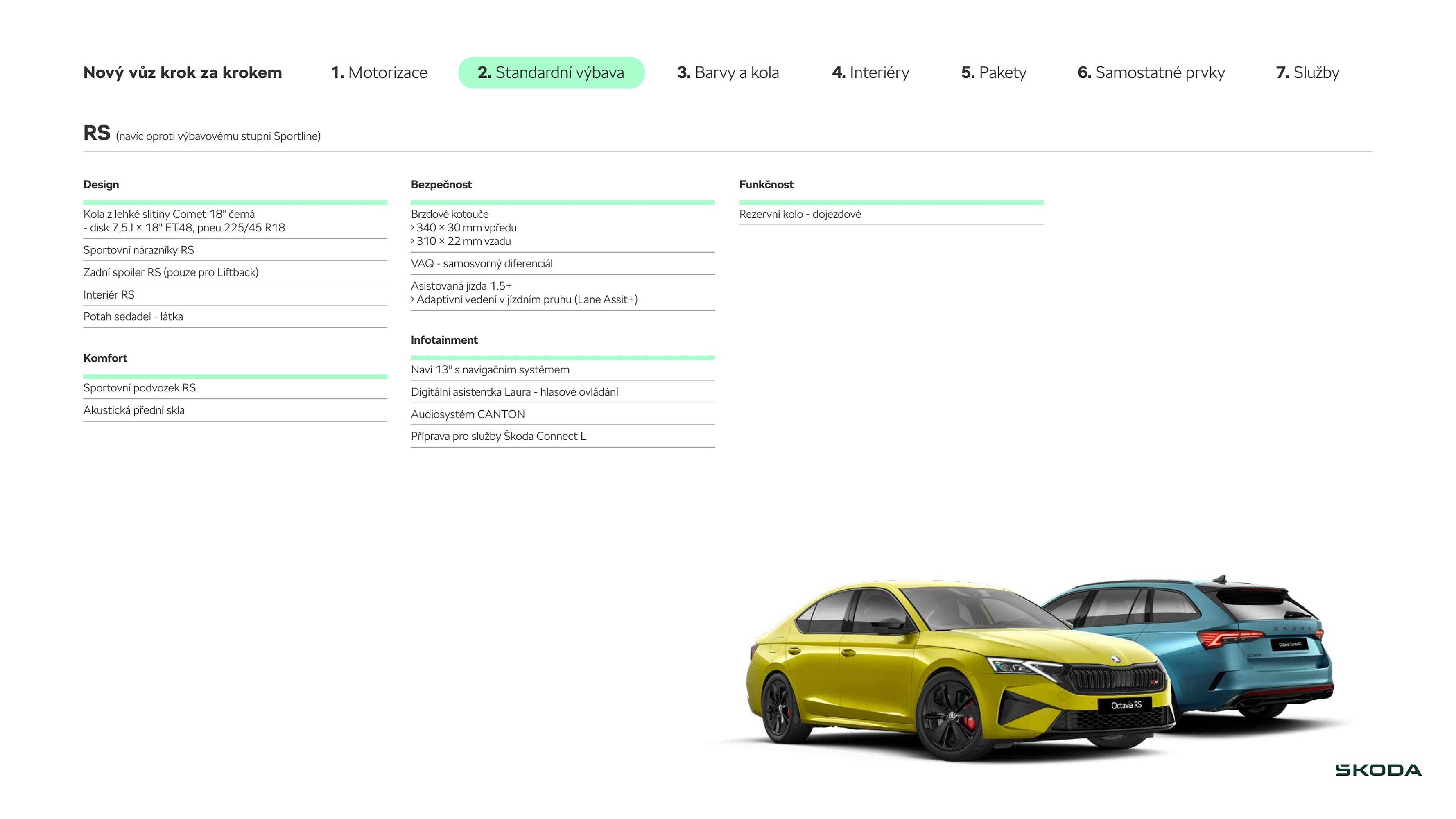1456x819 pixels.
Task: Click the Audiosystém CANTON list item
Action: (468, 414)
